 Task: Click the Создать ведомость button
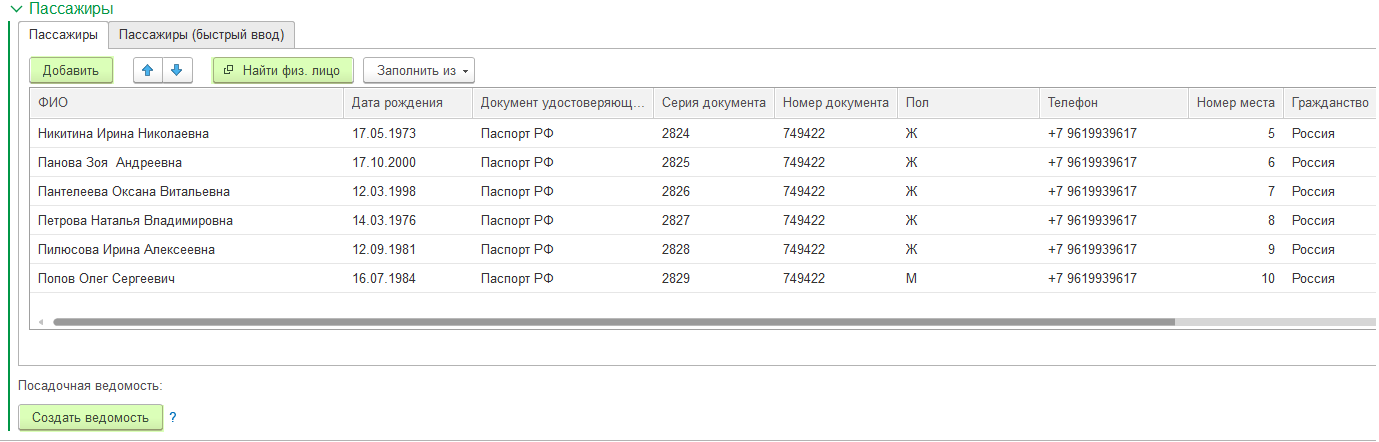click(90, 417)
